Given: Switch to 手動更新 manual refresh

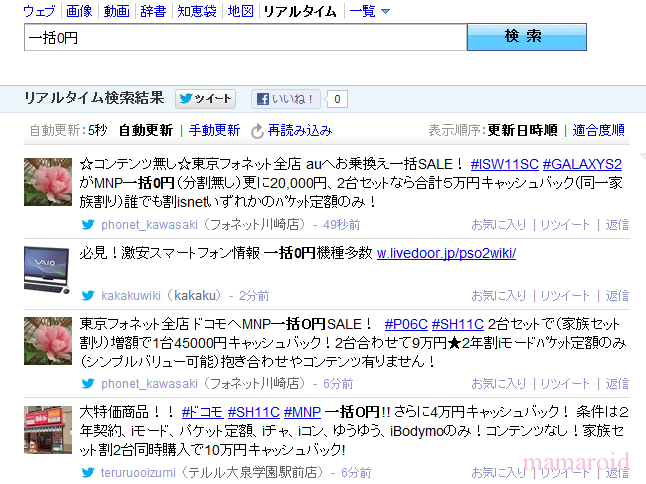Looking at the screenshot, I should (x=214, y=130).
